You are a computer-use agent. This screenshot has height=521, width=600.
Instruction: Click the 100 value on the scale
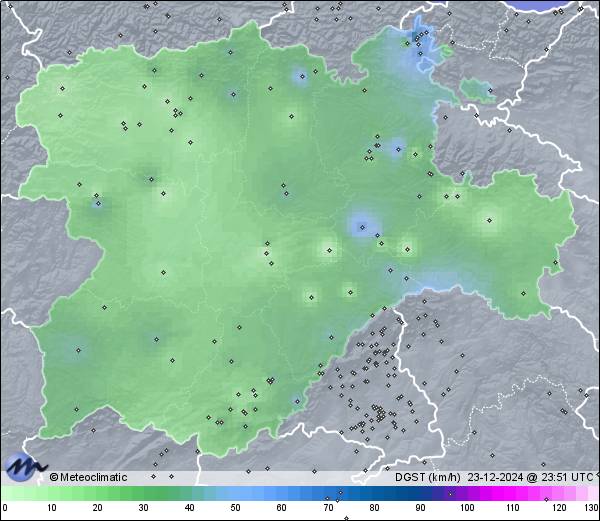[467, 508]
